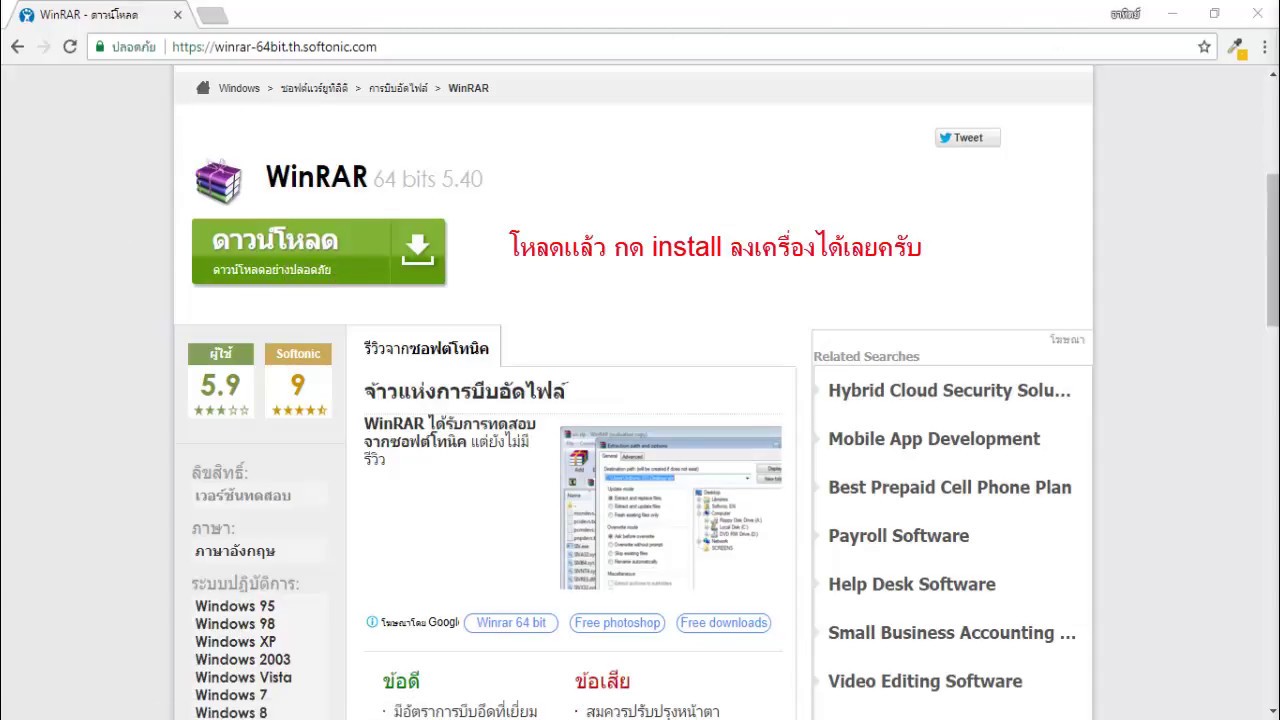Open ซอฟต์แวร์ยูทิลิตี้ breadcrumb link
This screenshot has width=1280, height=720.
(x=314, y=88)
